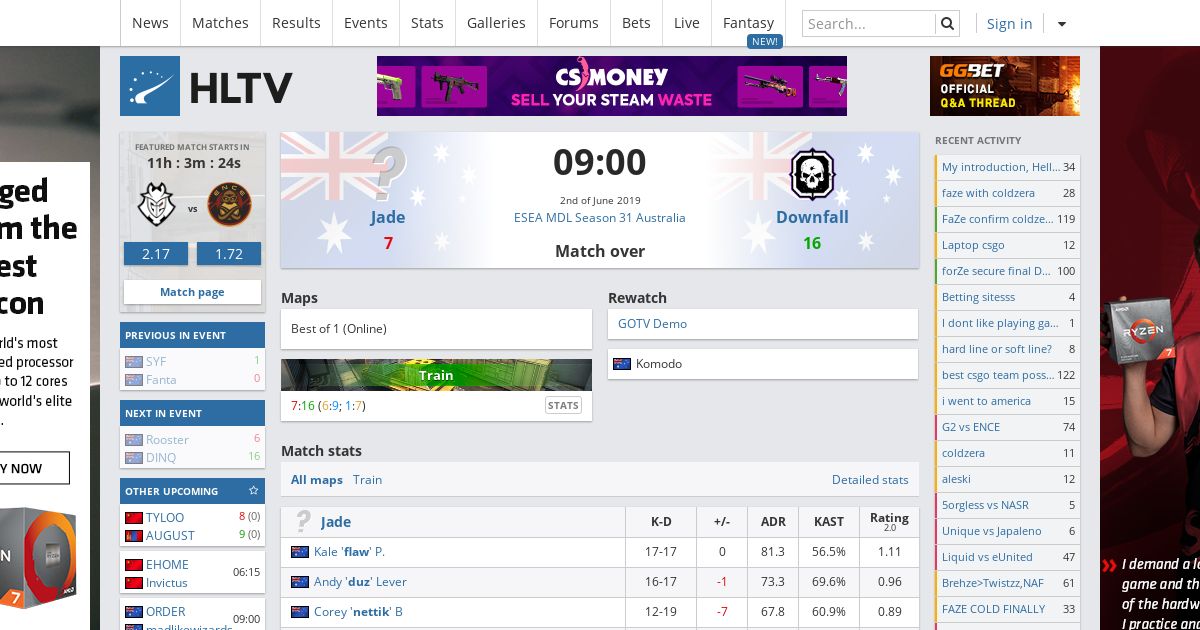Open ESEA MDL Season 31 Australia event link

click(x=600, y=217)
